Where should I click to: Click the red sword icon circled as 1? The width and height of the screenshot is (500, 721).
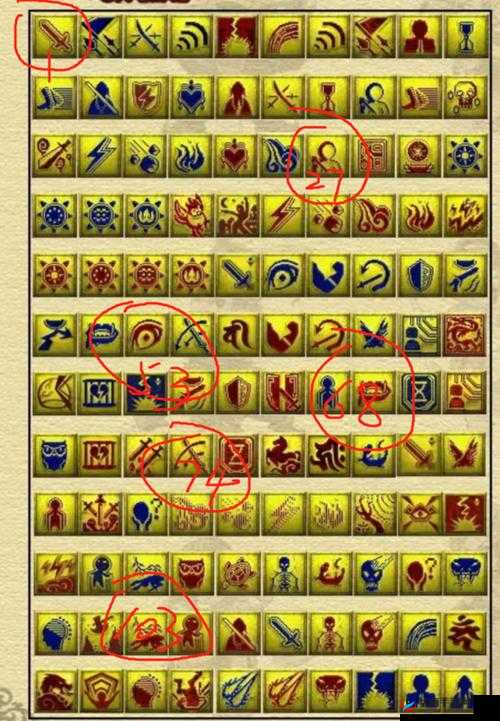(x=55, y=36)
